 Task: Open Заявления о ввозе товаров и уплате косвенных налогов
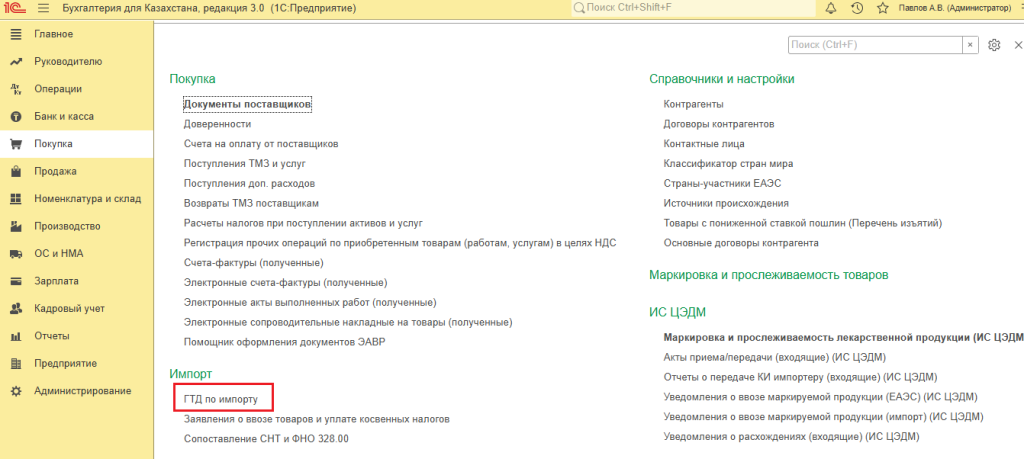pos(317,419)
